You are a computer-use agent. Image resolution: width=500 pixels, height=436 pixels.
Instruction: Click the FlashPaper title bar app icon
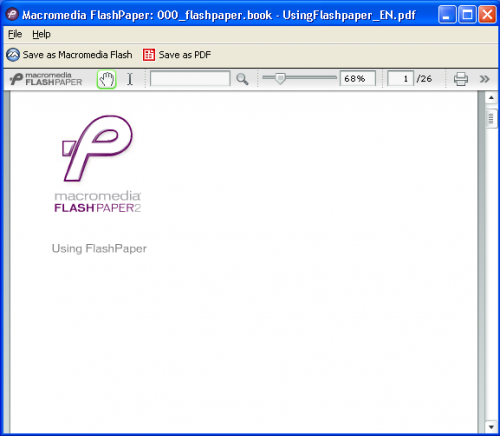pyautogui.click(x=12, y=14)
